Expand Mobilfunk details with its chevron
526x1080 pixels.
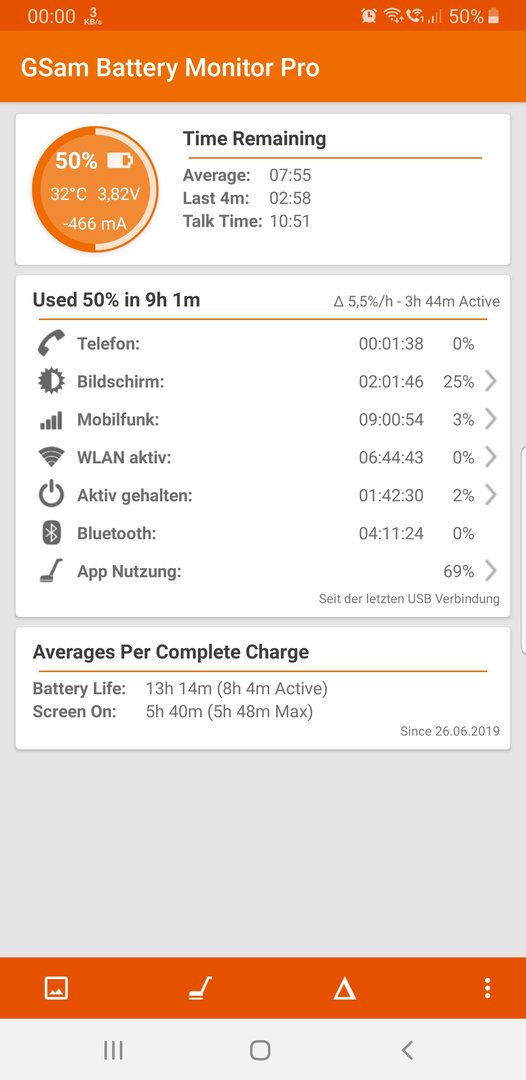coord(491,419)
